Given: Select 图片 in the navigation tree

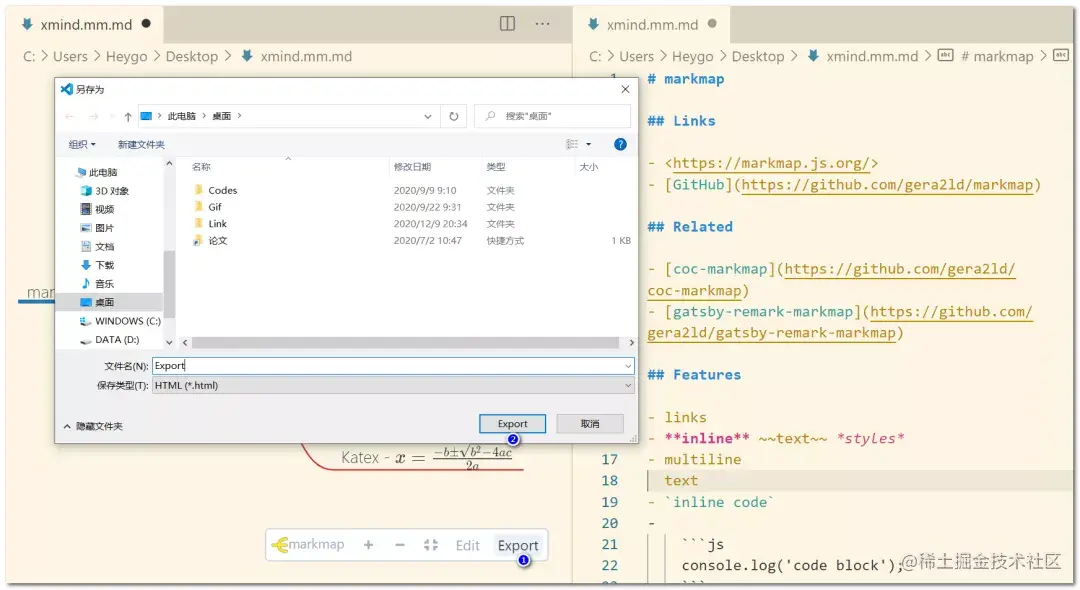Looking at the screenshot, I should [x=97, y=228].
